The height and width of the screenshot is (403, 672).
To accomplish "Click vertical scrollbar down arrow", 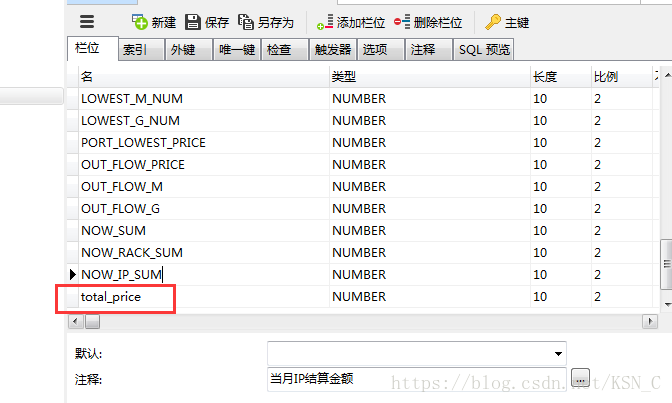I will tap(668, 304).
